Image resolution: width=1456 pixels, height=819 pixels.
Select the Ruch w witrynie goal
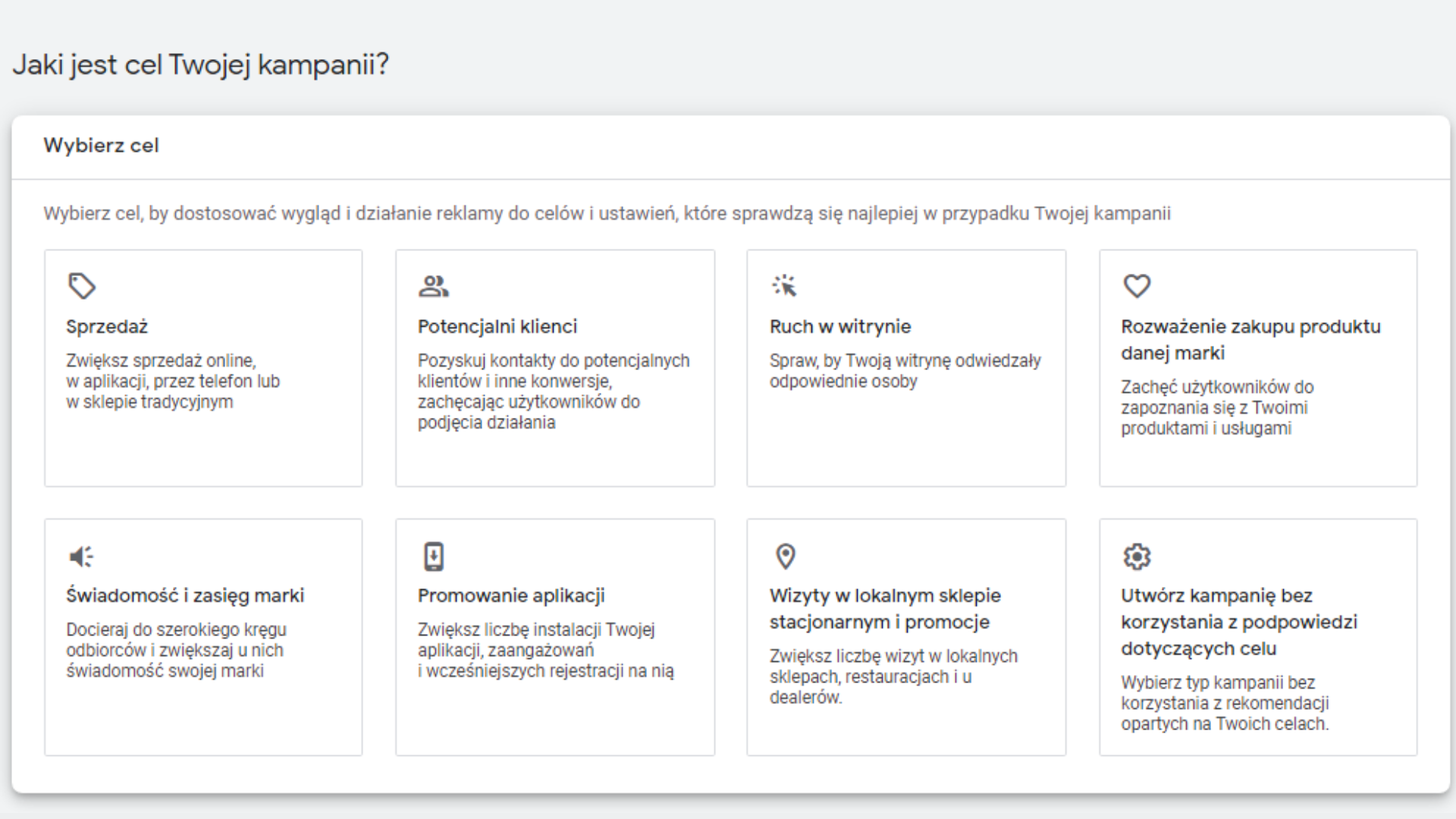840,327
